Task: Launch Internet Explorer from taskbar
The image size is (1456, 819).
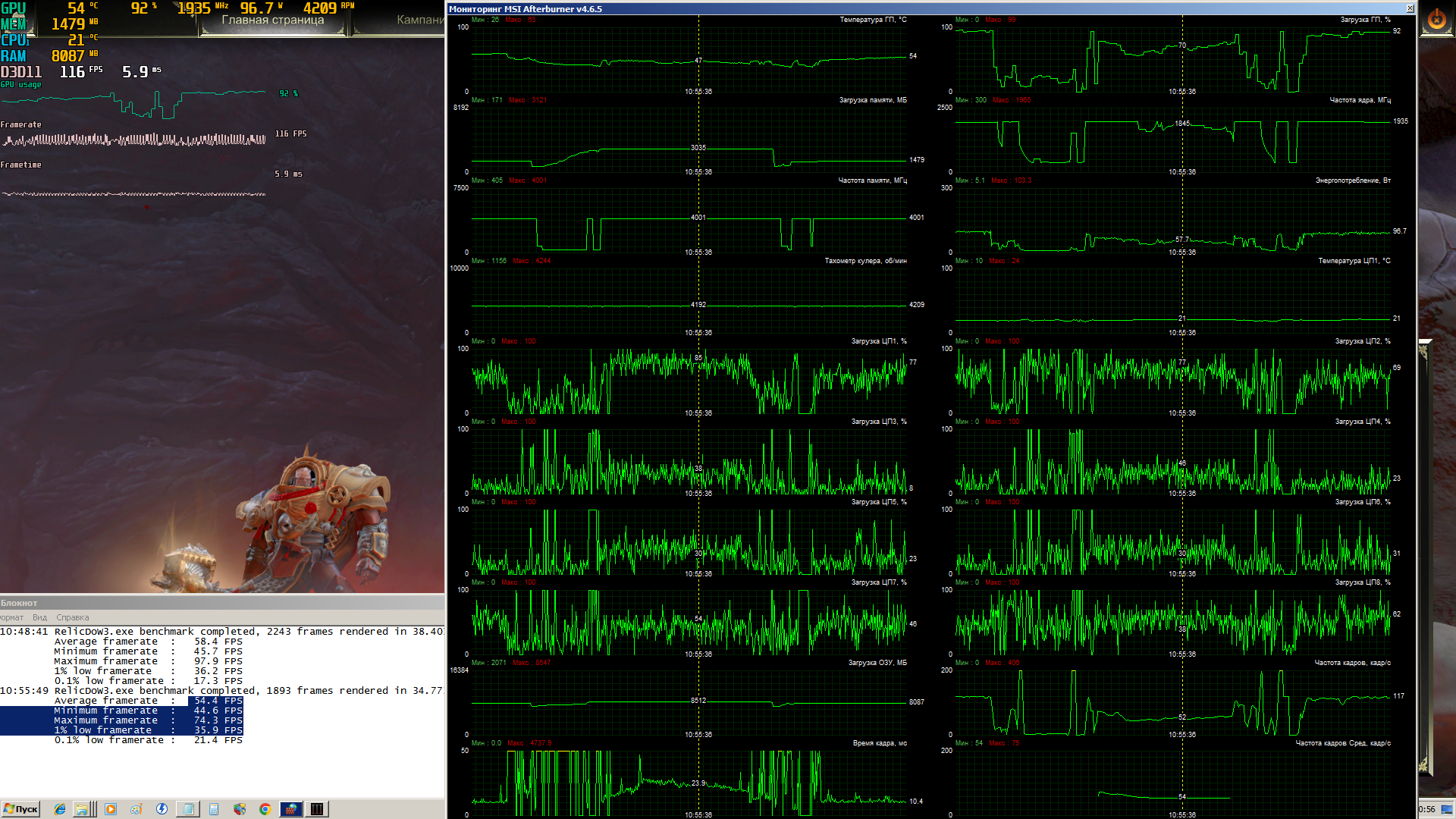Action: 60,809
